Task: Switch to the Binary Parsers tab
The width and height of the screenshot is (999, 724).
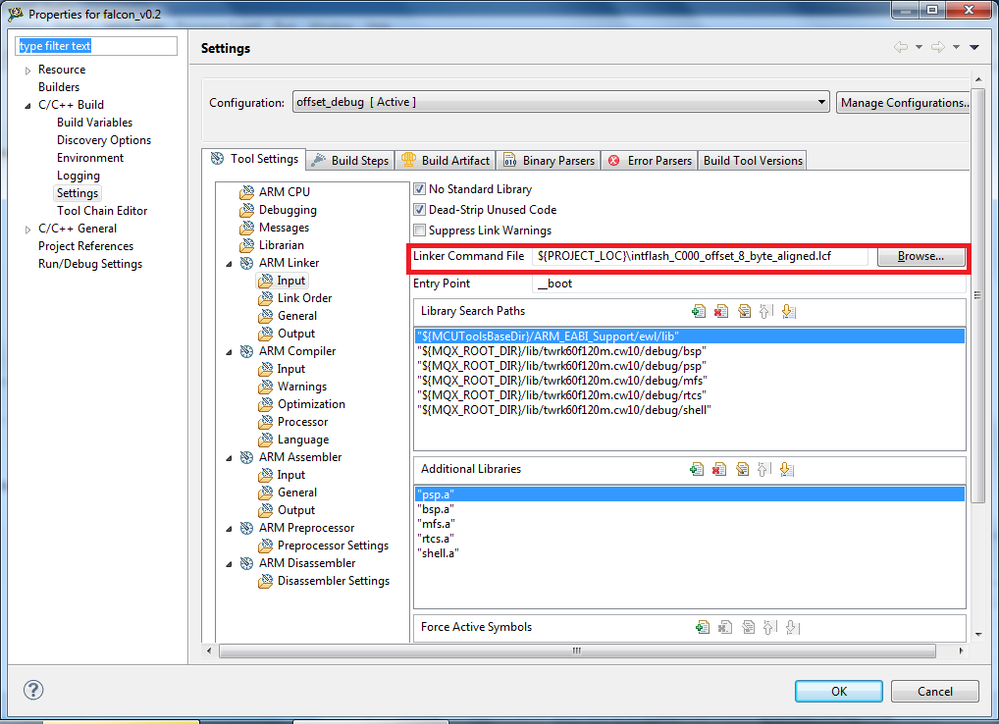Action: 549,161
